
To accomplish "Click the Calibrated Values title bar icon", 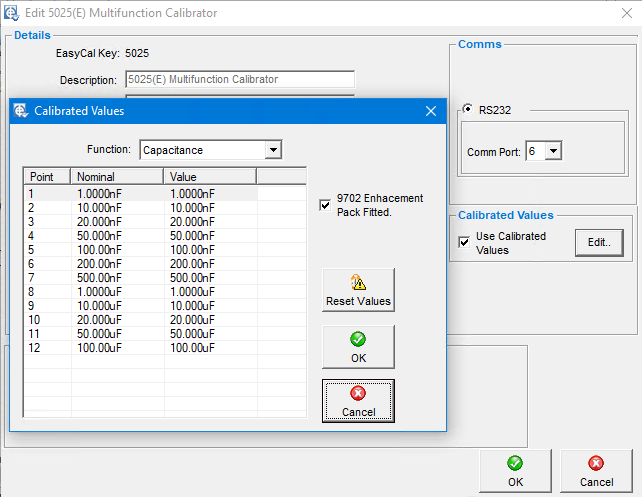I will click(21, 111).
